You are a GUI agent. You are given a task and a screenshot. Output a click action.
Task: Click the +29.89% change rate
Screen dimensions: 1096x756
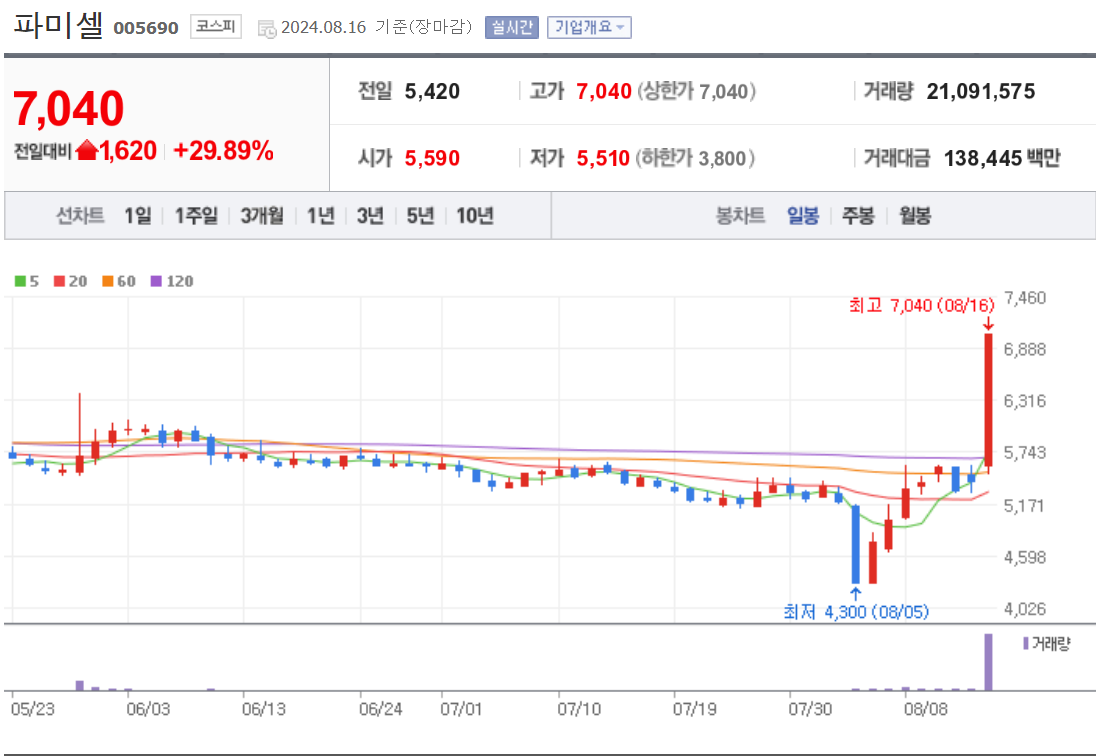tap(223, 150)
